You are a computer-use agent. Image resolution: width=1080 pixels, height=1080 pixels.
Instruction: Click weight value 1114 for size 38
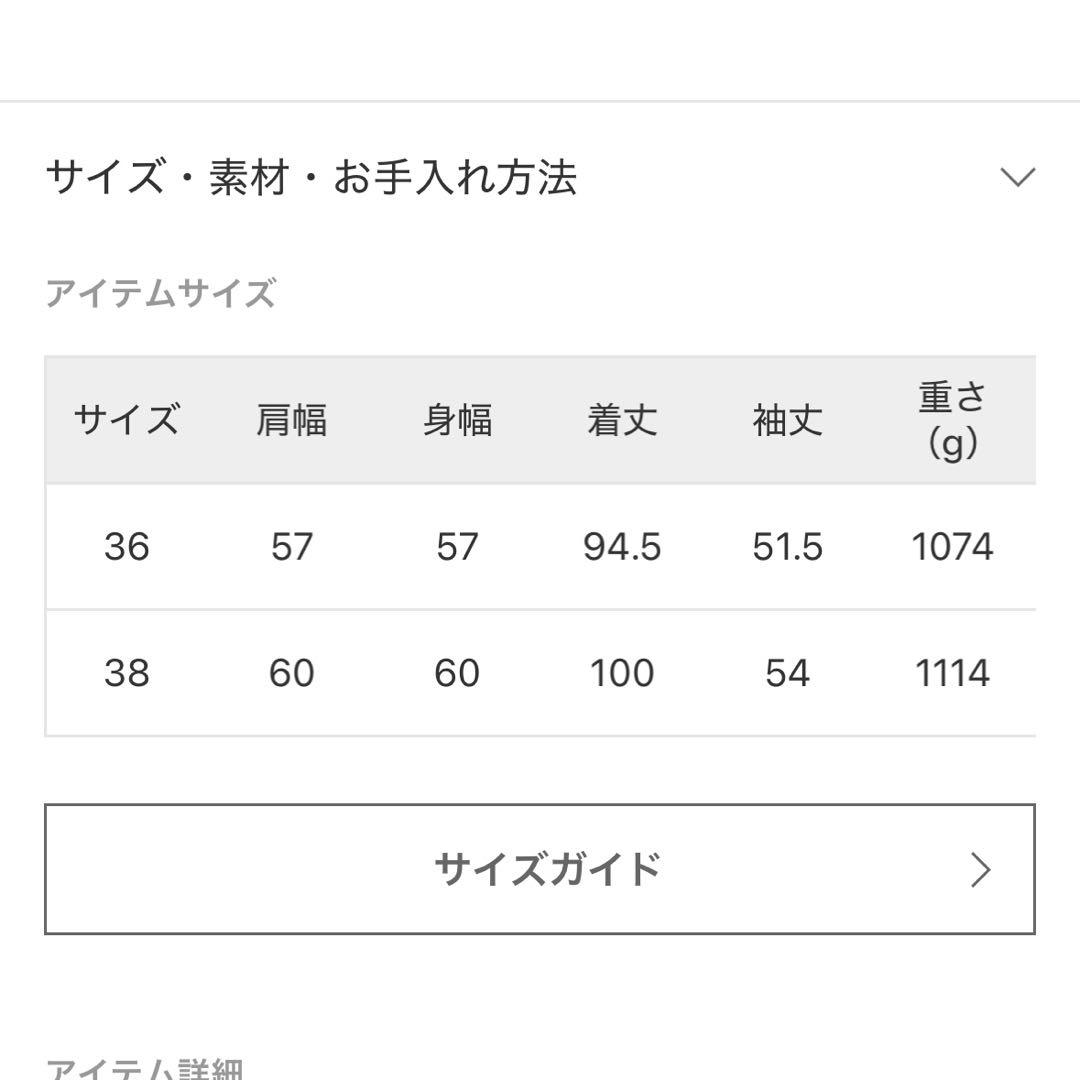[950, 673]
